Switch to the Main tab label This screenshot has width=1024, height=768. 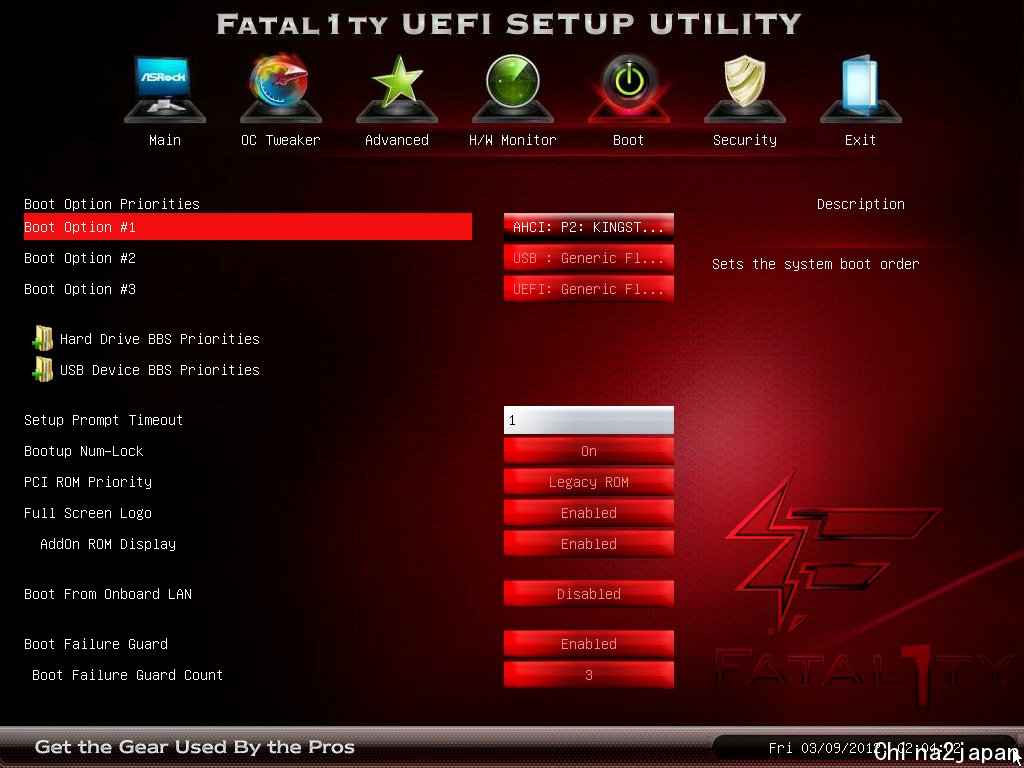click(165, 140)
